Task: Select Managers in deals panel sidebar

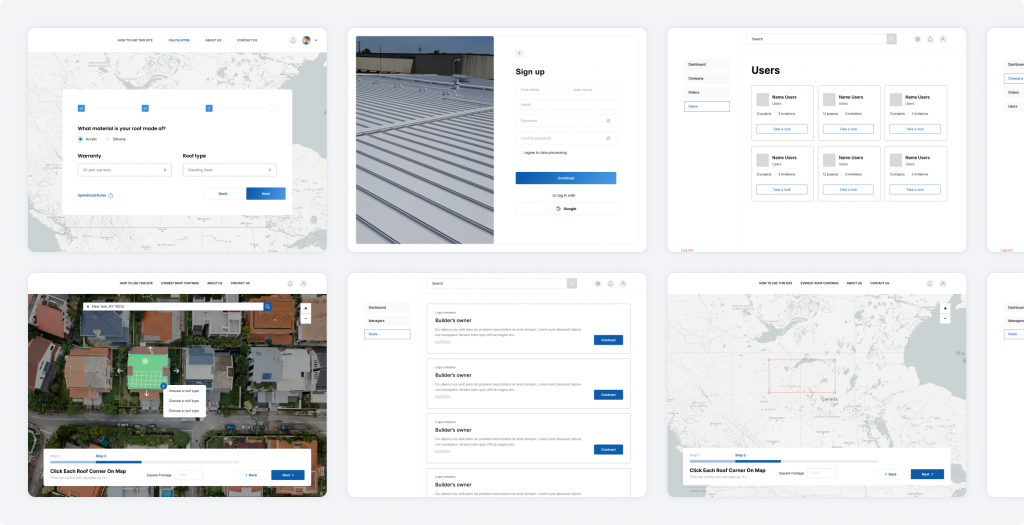Action: pos(387,321)
